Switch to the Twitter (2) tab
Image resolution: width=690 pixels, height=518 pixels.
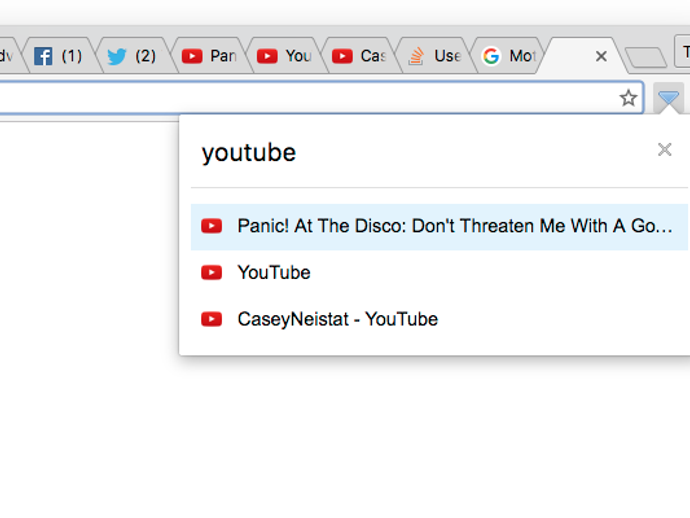tap(132, 56)
